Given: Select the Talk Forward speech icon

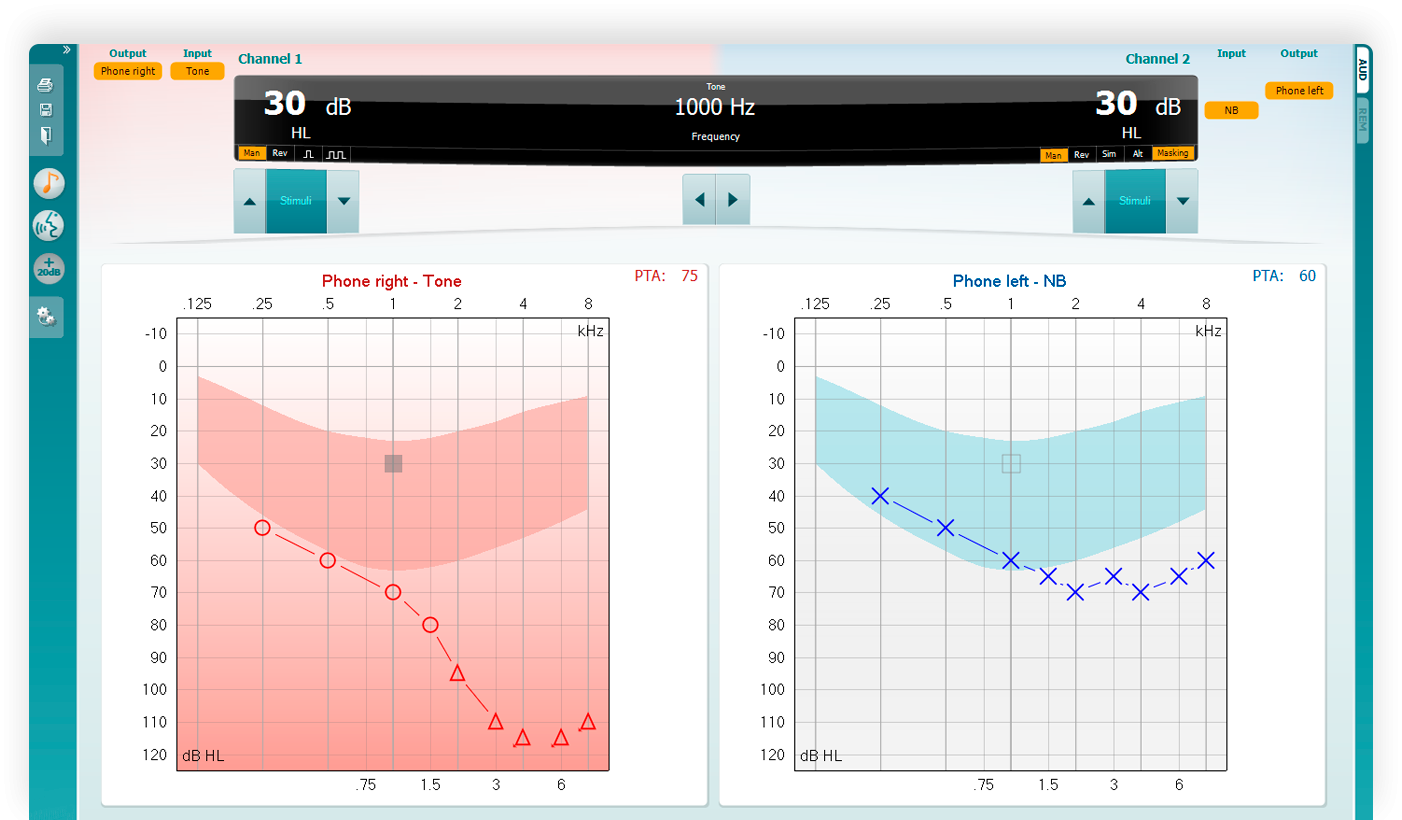Looking at the screenshot, I should point(48,225).
